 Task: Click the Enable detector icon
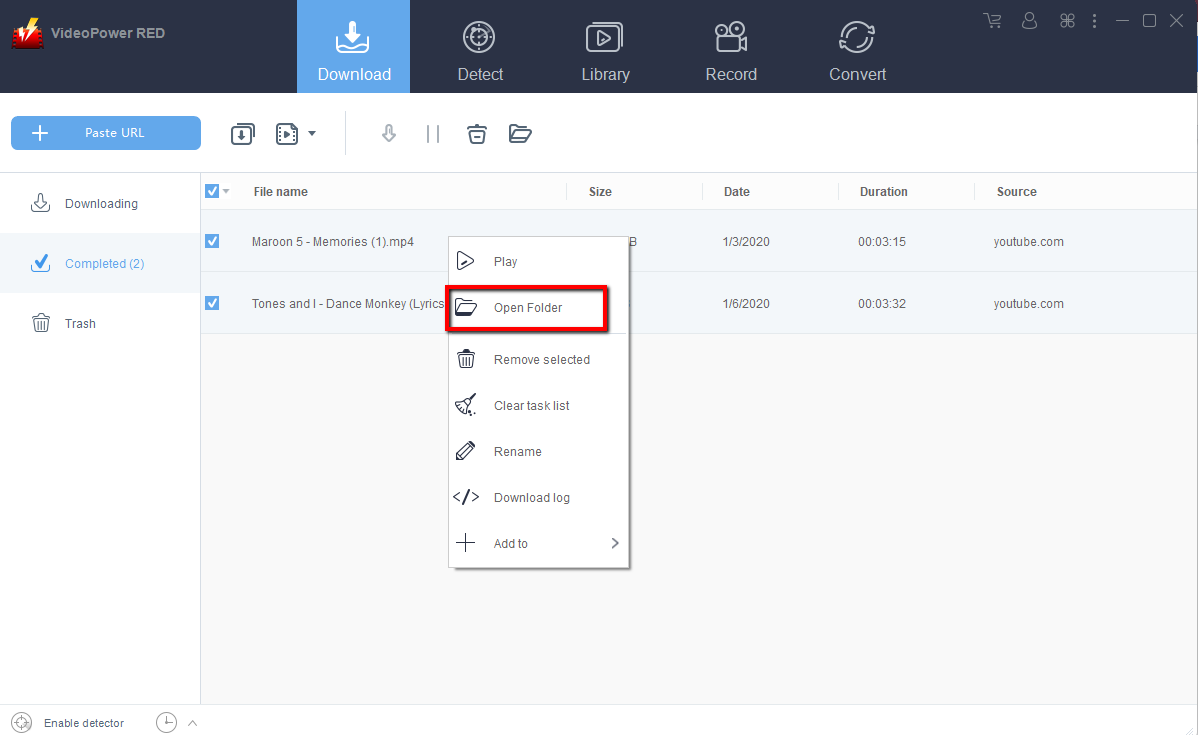pyautogui.click(x=22, y=723)
